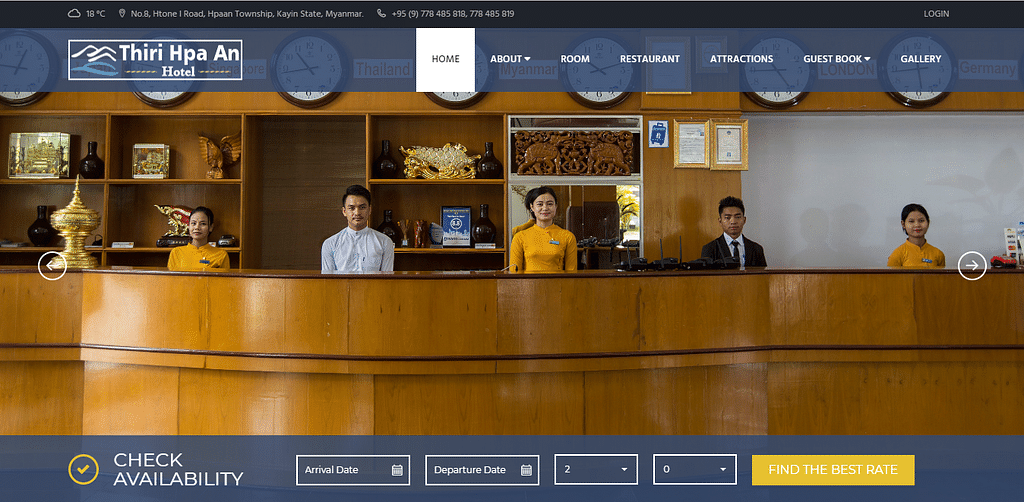Select the Home menu item
1024x502 pixels.
(445, 59)
